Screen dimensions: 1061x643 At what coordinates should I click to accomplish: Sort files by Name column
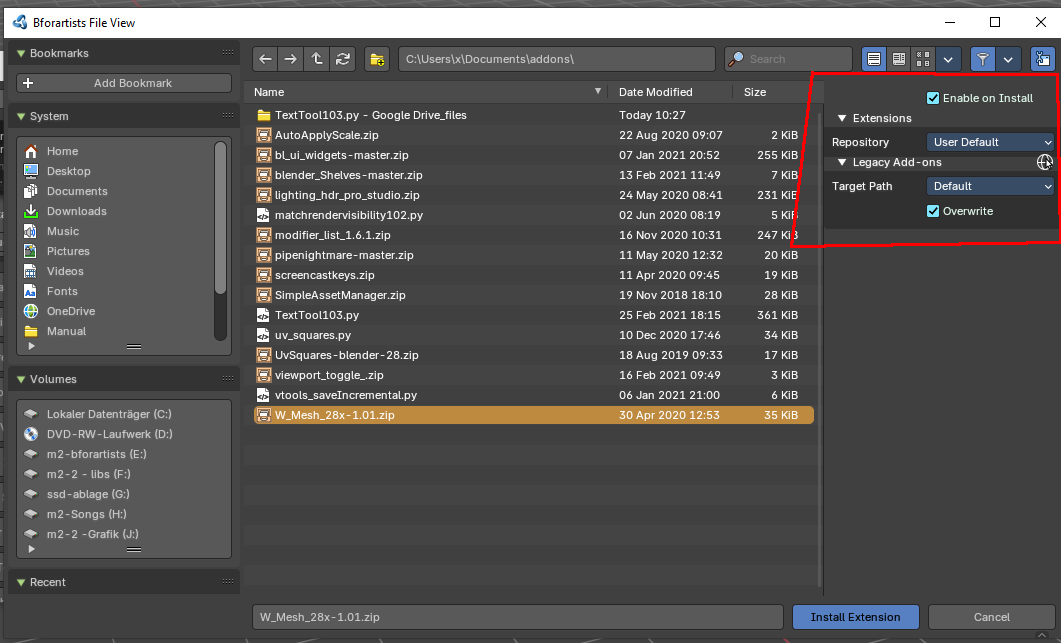click(426, 92)
